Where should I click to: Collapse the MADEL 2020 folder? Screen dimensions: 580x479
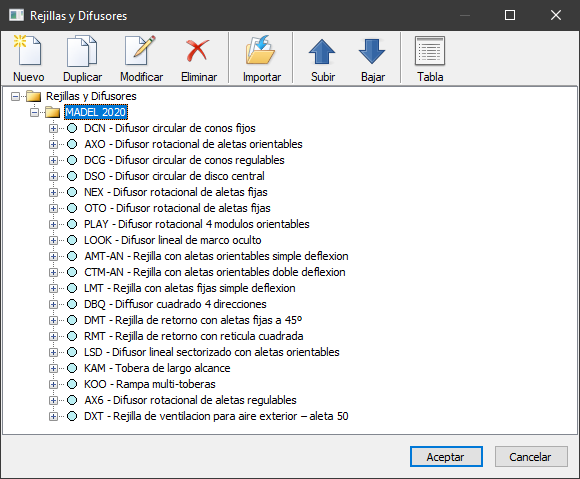pyautogui.click(x=34, y=112)
